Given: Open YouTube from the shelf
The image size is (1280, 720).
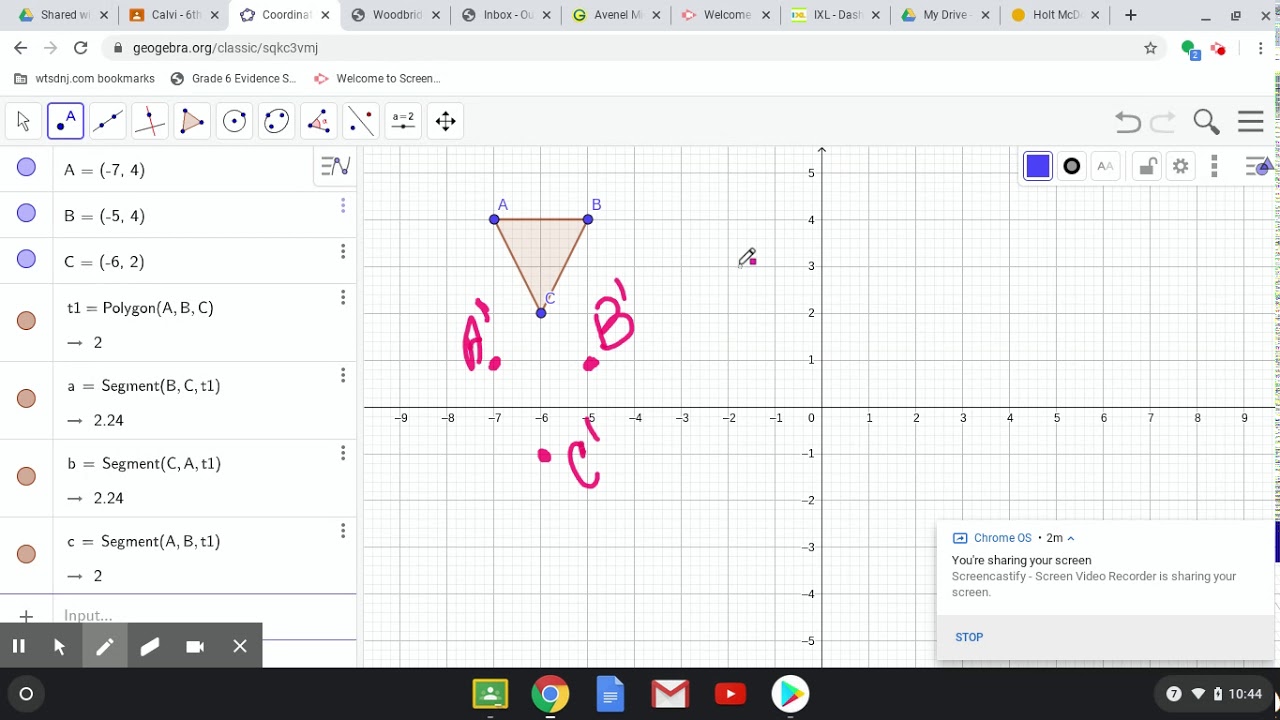Looking at the screenshot, I should click(730, 693).
